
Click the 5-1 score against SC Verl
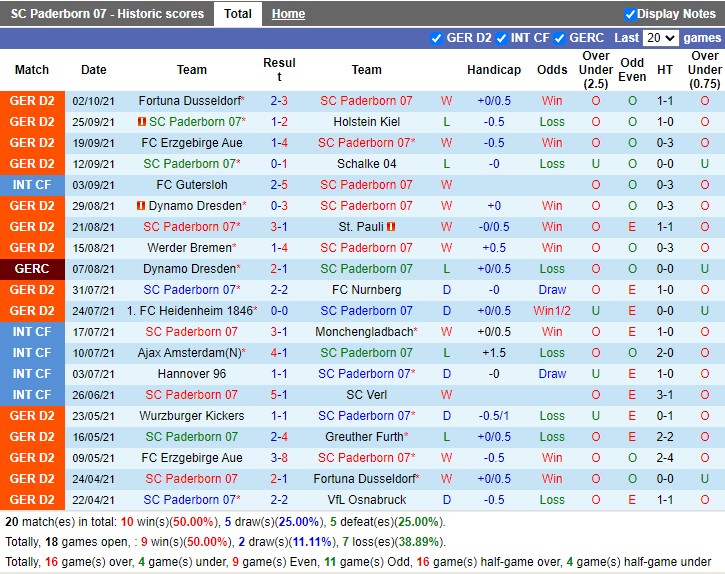pyautogui.click(x=279, y=395)
